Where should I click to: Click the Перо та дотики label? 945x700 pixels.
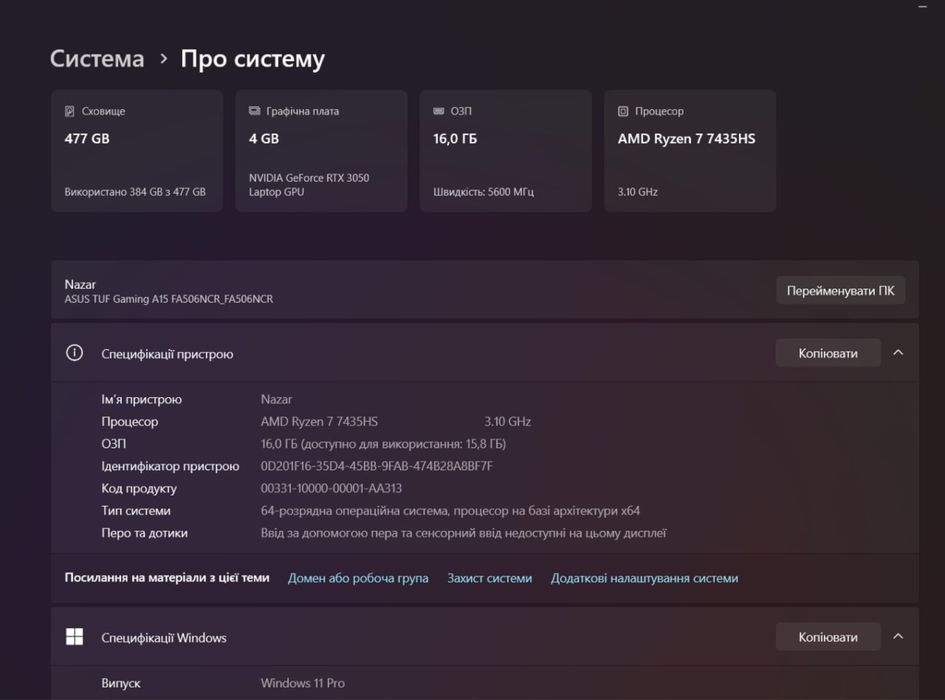coord(144,533)
